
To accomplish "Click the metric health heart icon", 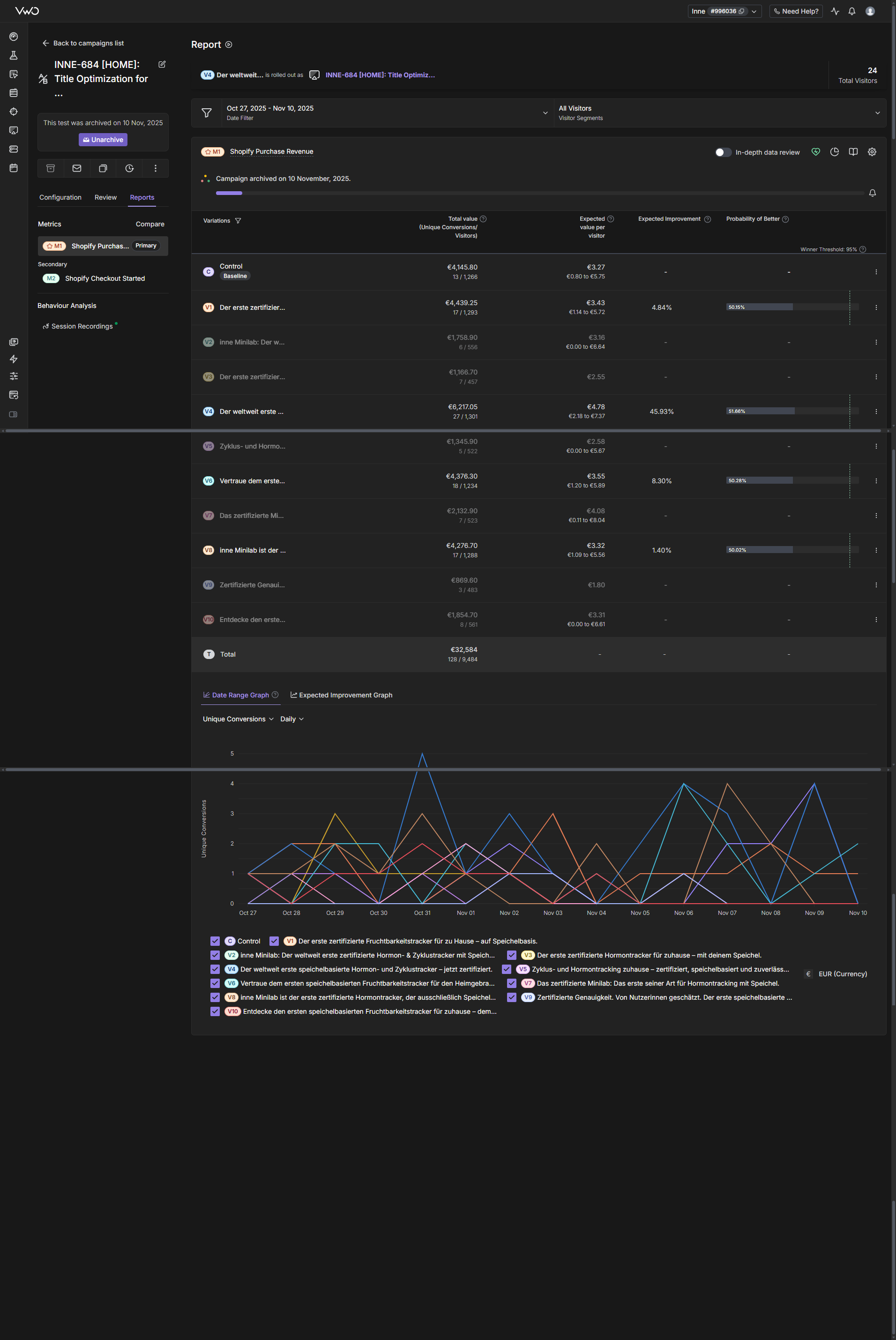I will [815, 152].
